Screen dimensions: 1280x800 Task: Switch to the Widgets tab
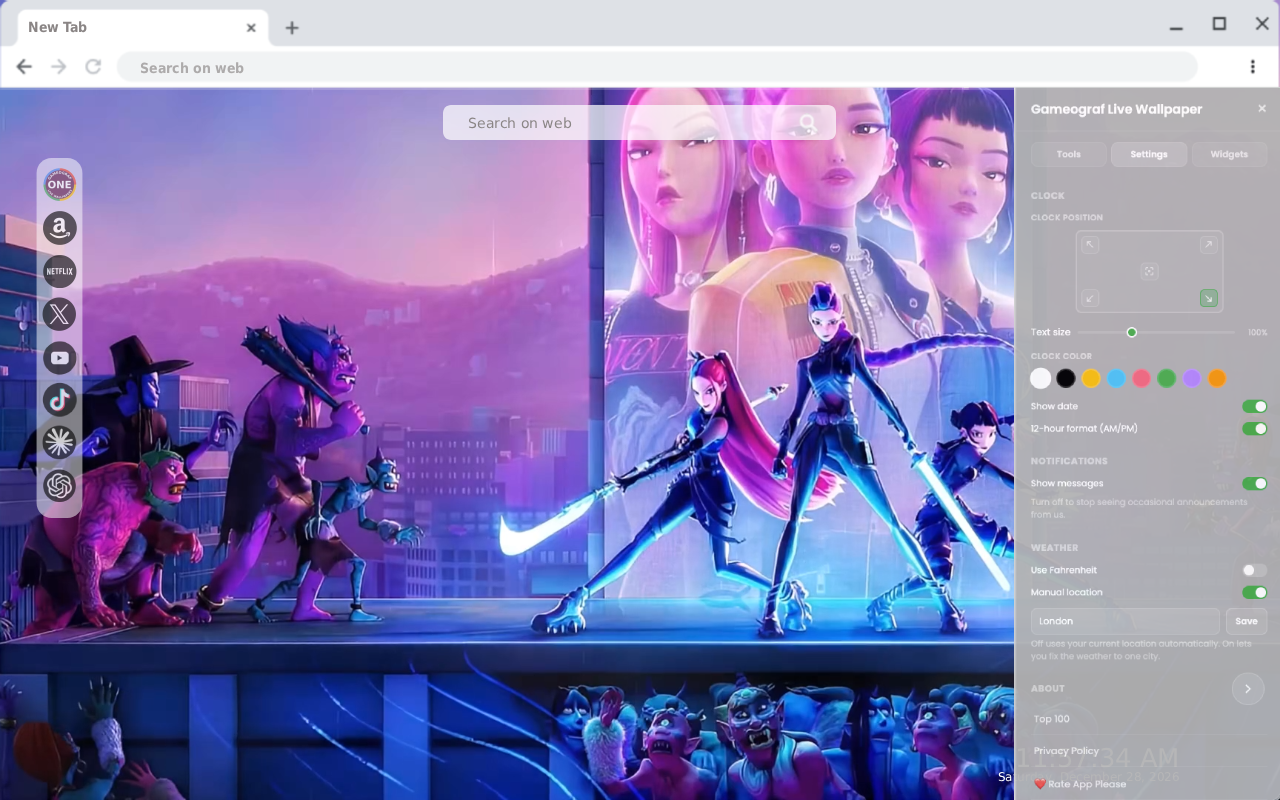pos(1229,154)
